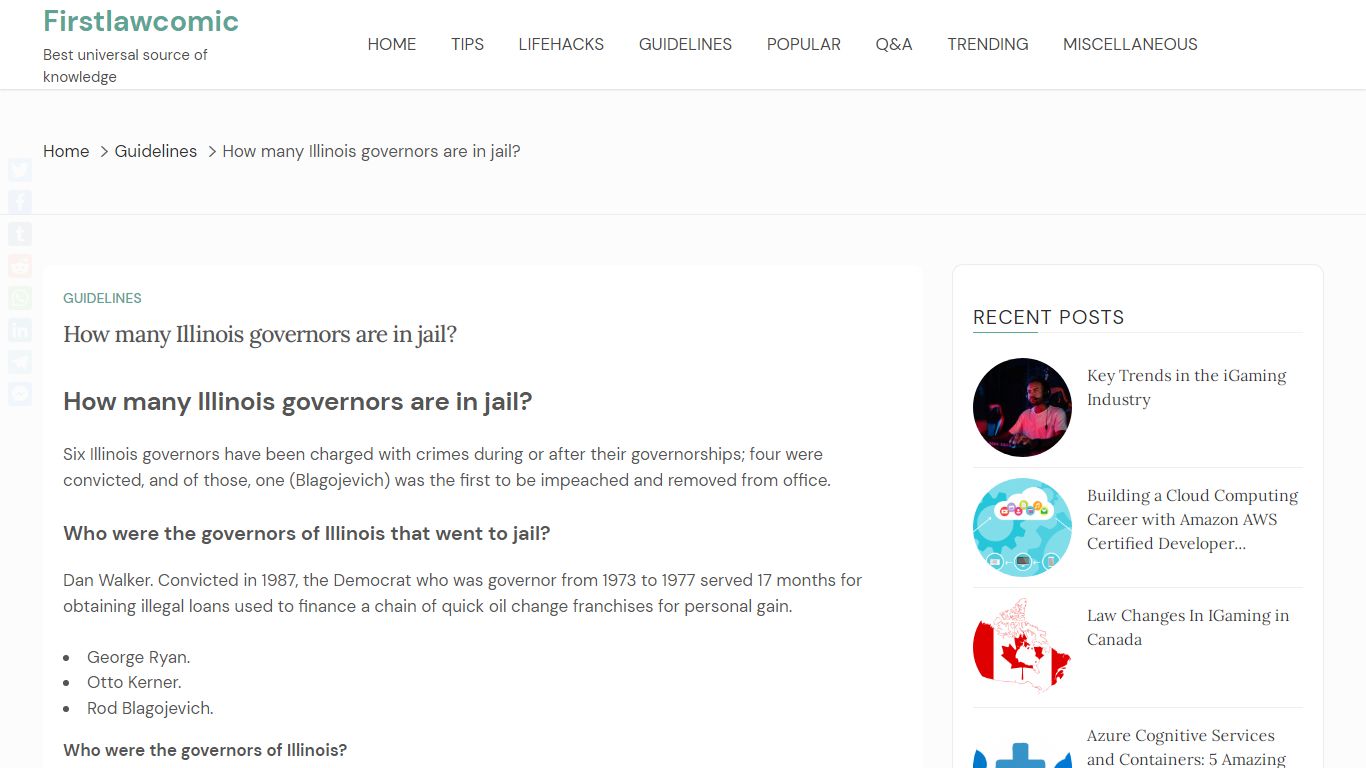The image size is (1366, 768).
Task: Click the Home breadcrumb link
Action: (x=66, y=151)
